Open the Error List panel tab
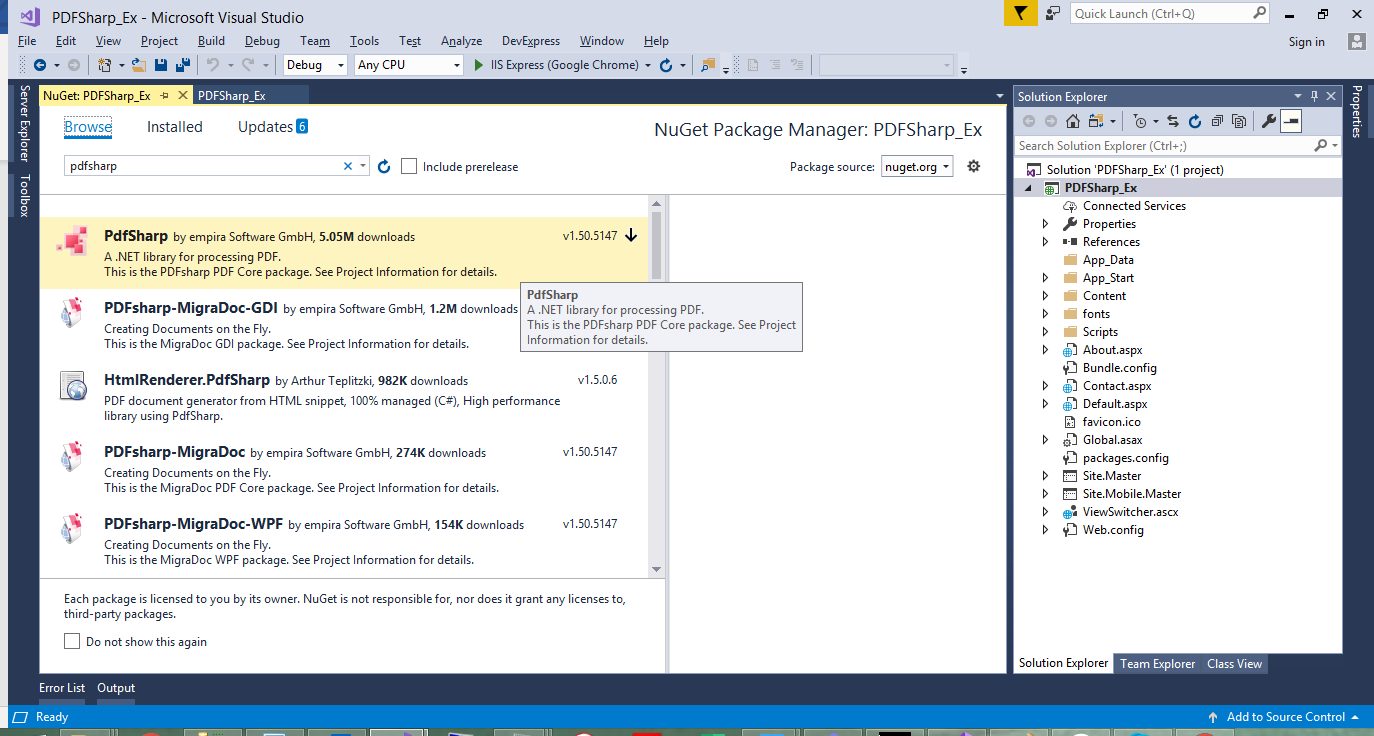Image resolution: width=1374 pixels, height=736 pixels. click(62, 688)
